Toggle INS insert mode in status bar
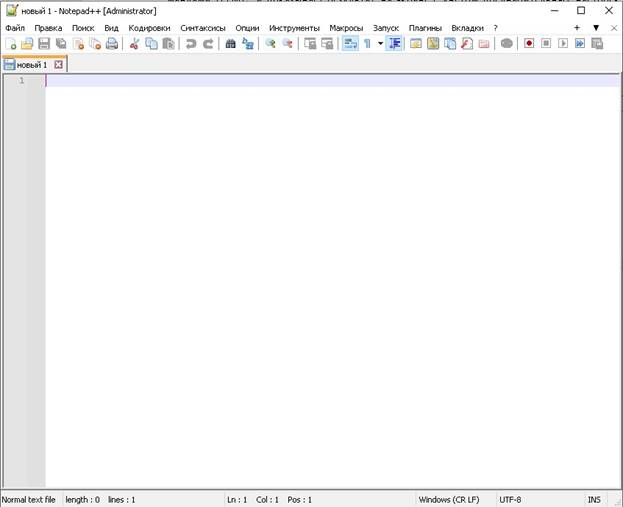 594,499
